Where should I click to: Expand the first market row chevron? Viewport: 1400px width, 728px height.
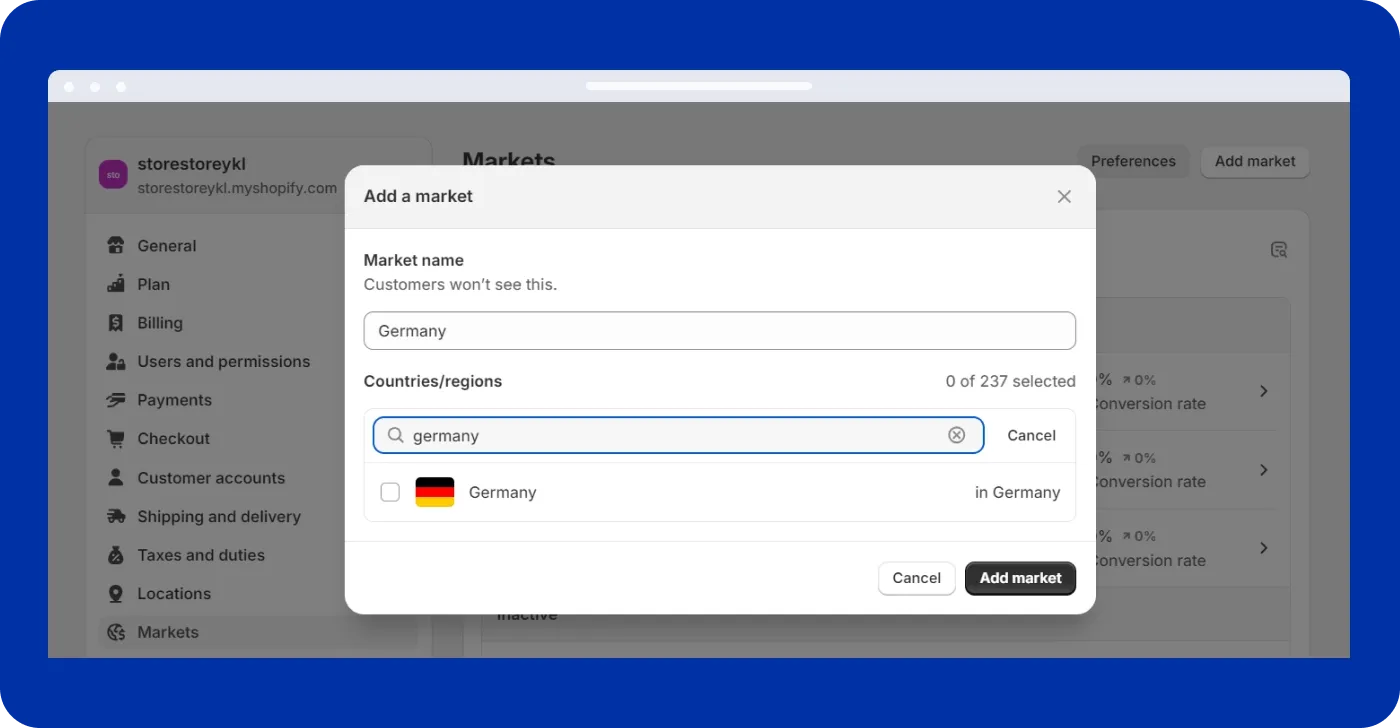(x=1264, y=391)
